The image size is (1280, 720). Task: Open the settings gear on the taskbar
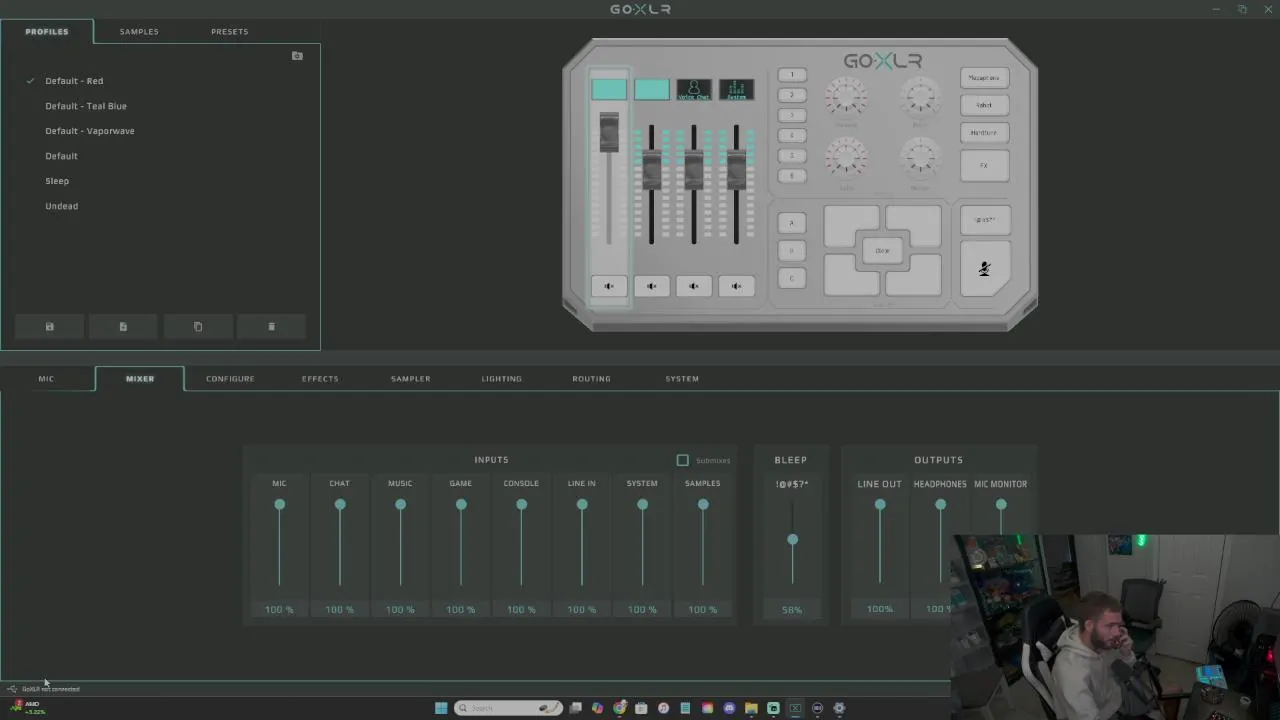[x=839, y=708]
